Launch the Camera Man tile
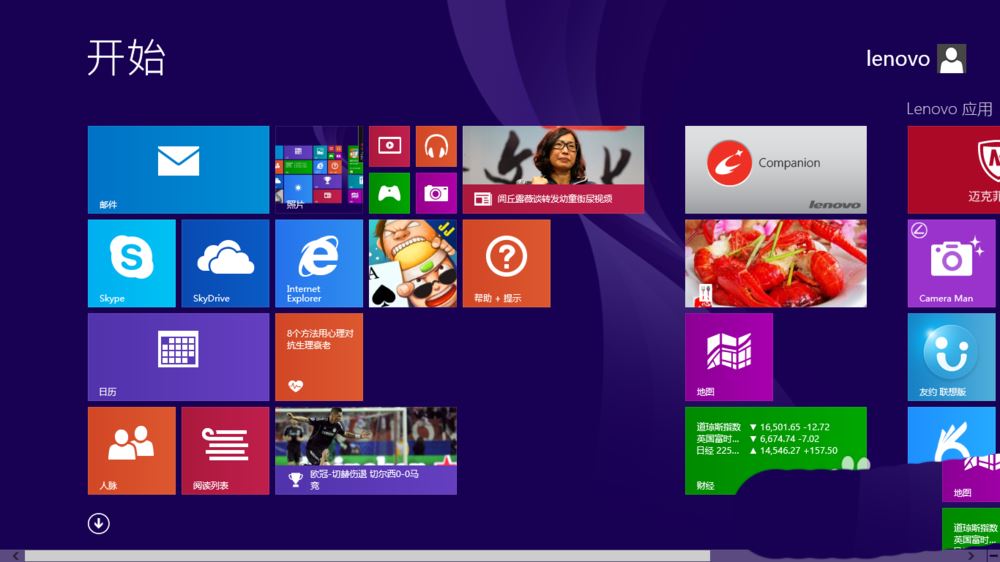This screenshot has height=562, width=1000. (952, 263)
